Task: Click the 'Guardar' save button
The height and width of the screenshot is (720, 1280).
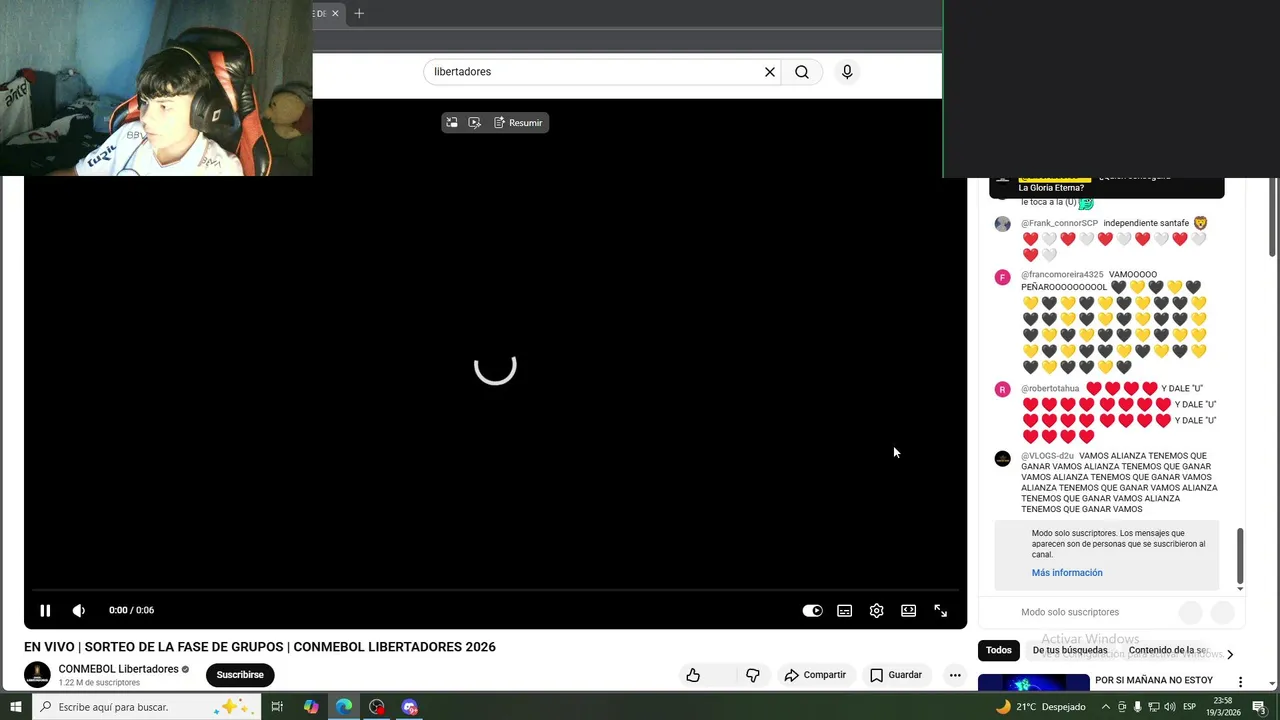Action: pos(896,675)
